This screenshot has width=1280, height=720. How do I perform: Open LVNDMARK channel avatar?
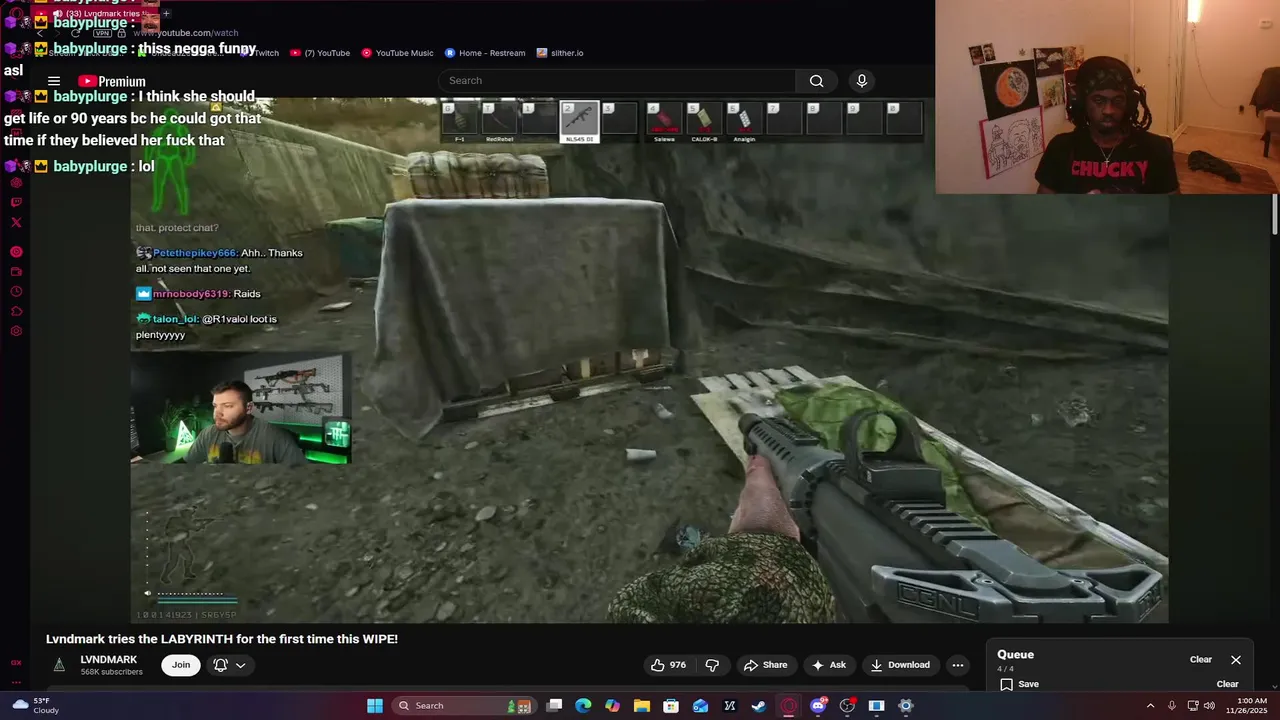coord(59,665)
